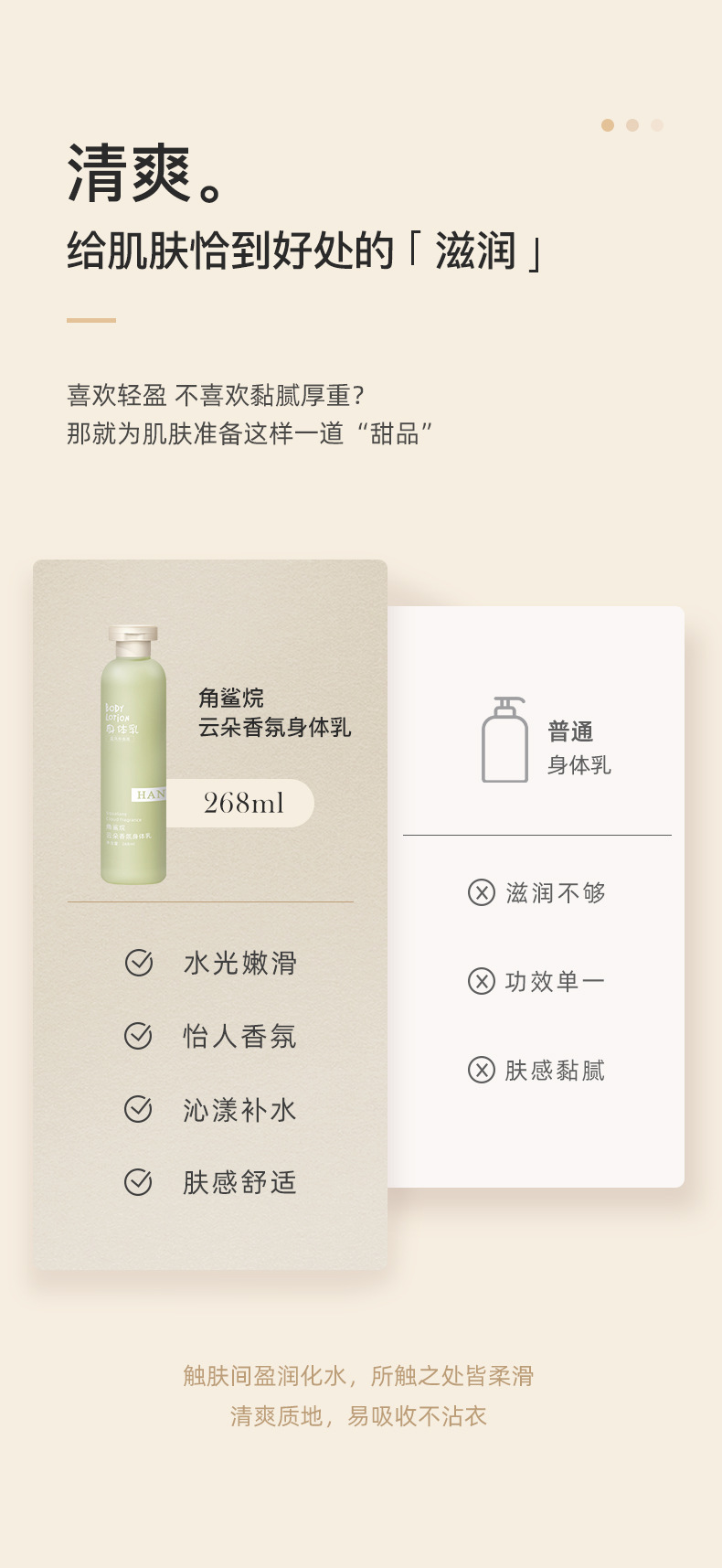Click the X icon beside 功效单一

tap(482, 981)
